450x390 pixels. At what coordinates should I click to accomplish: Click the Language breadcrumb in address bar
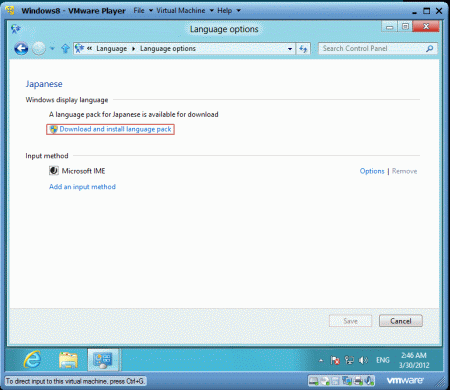[111, 49]
